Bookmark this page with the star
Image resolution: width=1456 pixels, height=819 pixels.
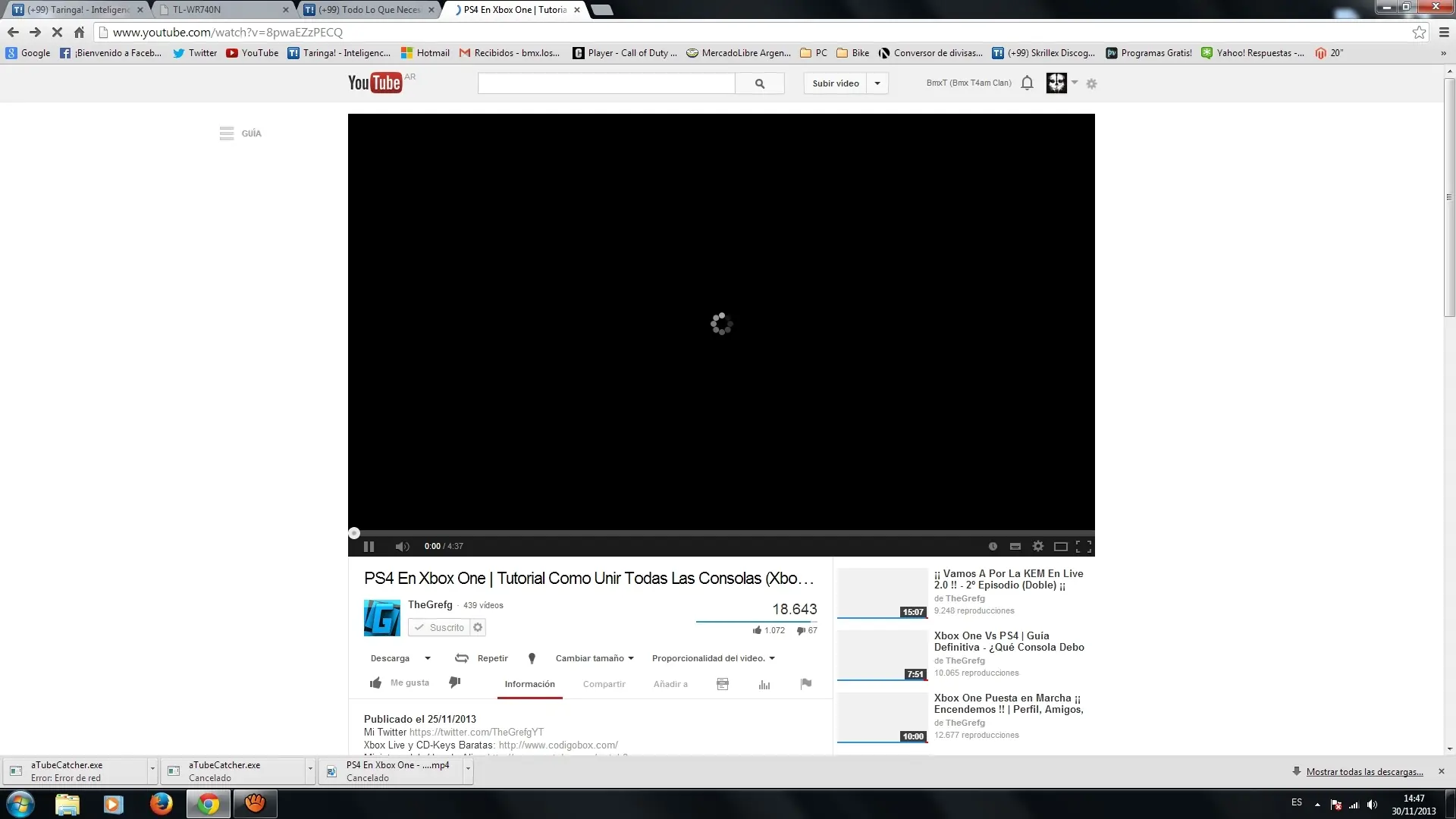[x=1419, y=32]
